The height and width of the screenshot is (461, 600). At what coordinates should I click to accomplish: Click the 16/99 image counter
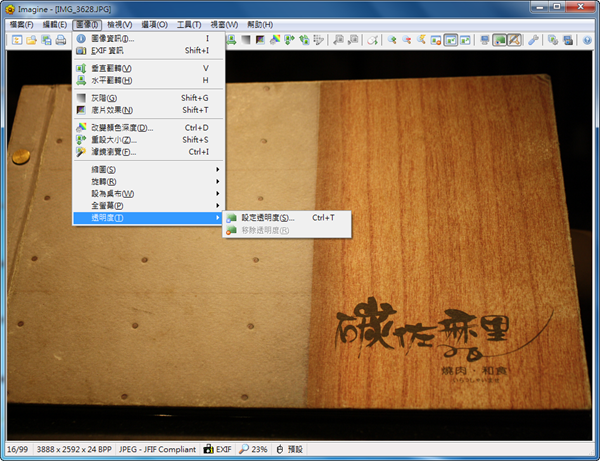point(17,449)
